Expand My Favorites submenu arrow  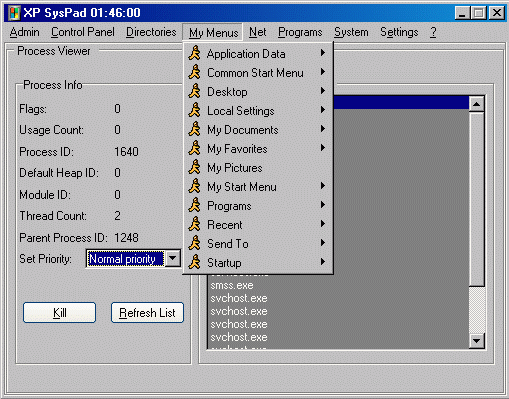point(323,148)
